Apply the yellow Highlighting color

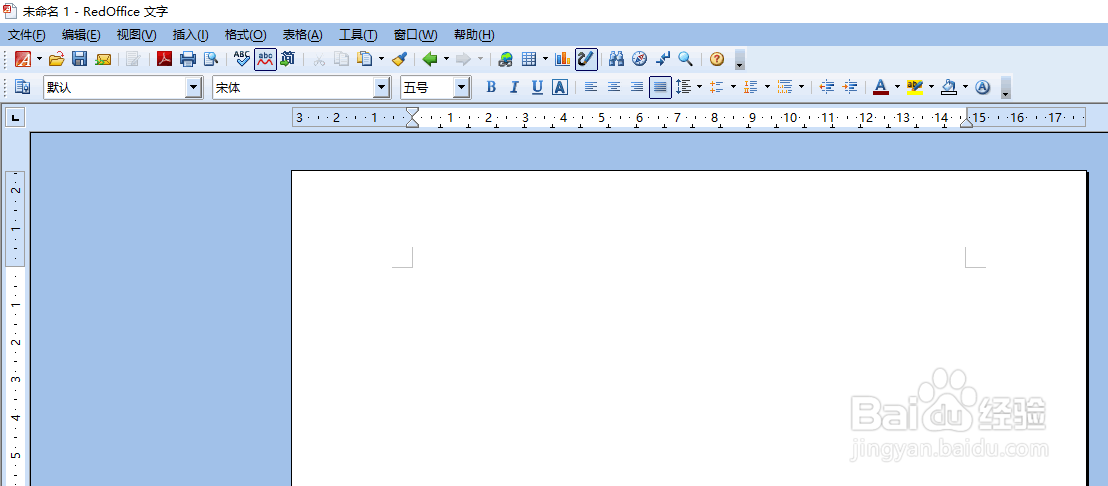coord(914,87)
